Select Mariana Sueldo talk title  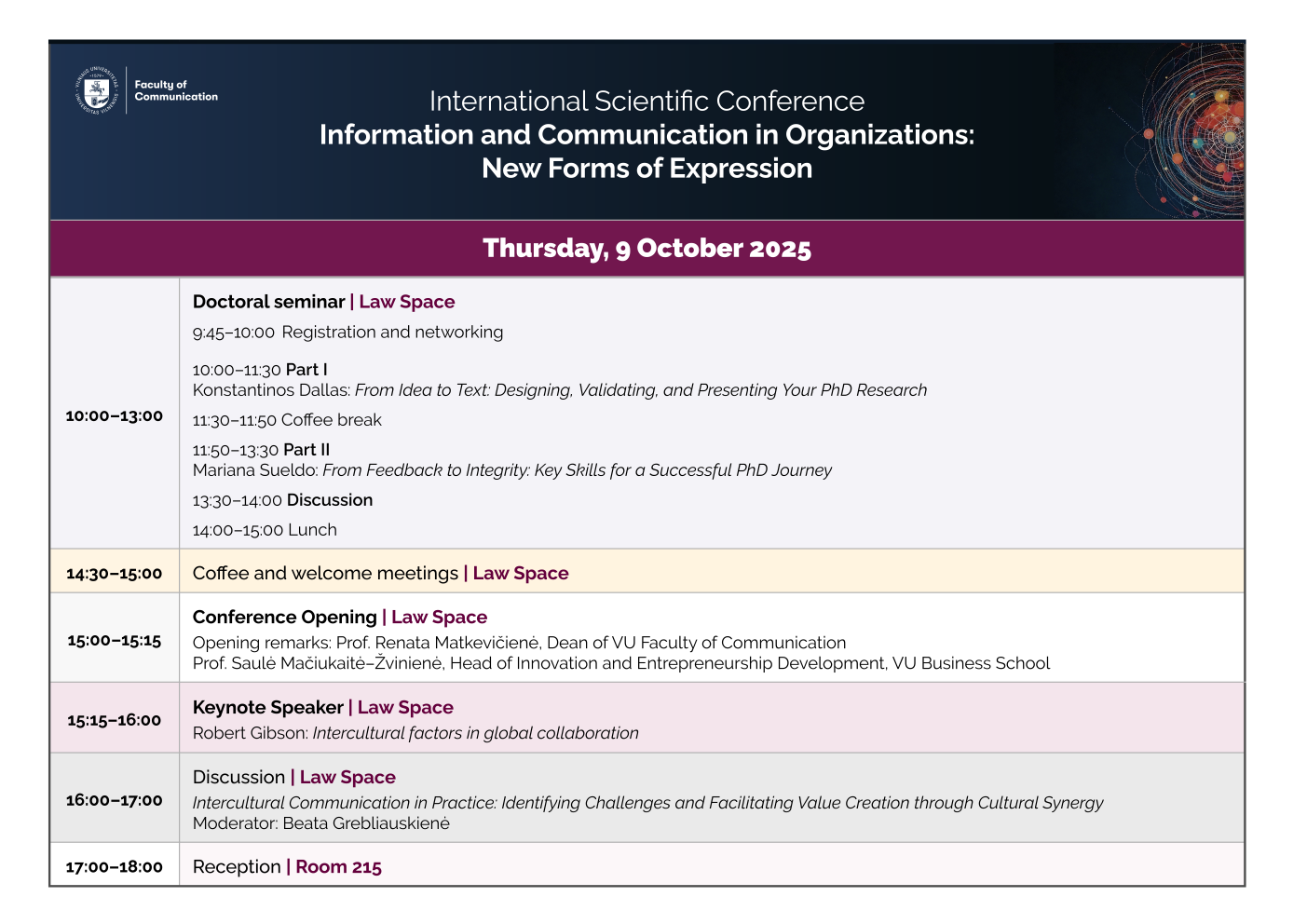pos(577,470)
